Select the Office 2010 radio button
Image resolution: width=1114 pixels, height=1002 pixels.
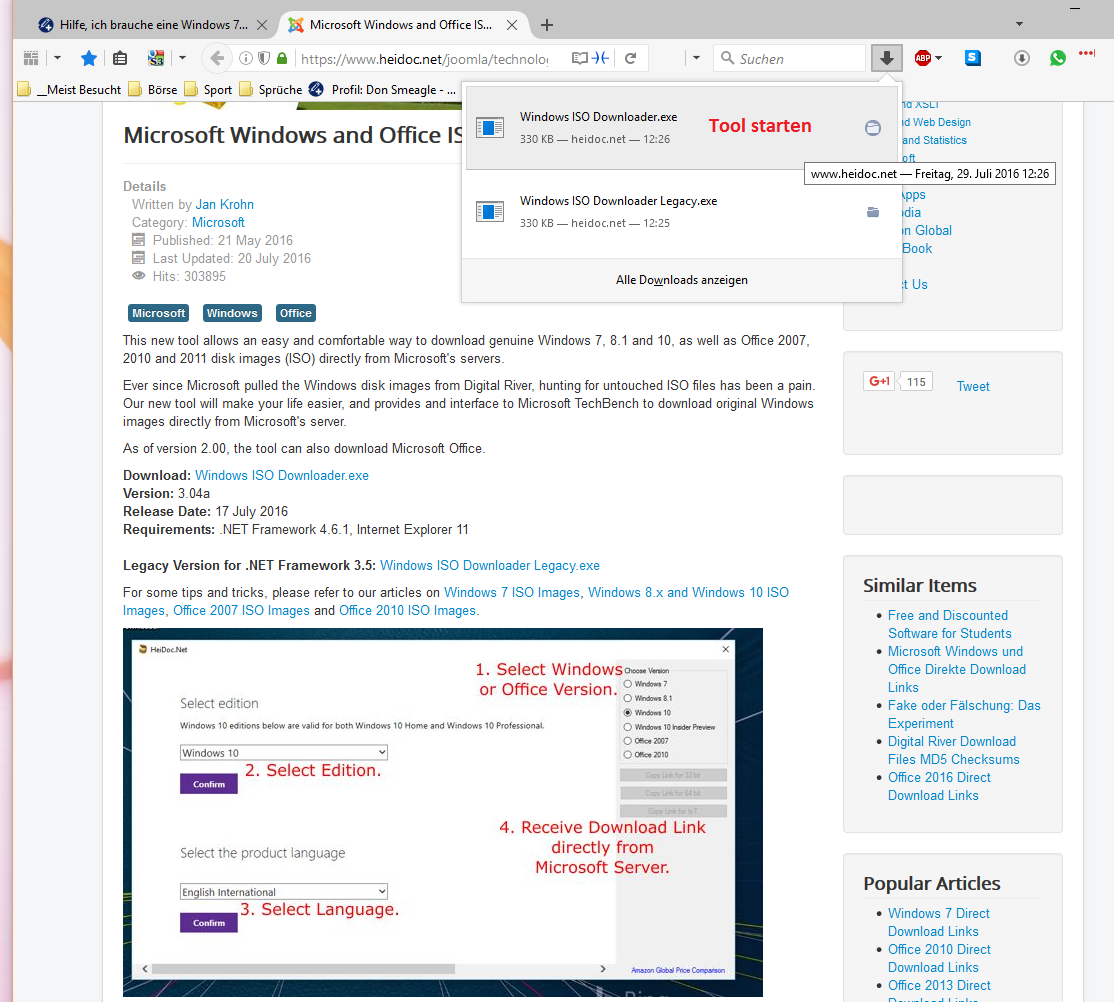pos(627,755)
